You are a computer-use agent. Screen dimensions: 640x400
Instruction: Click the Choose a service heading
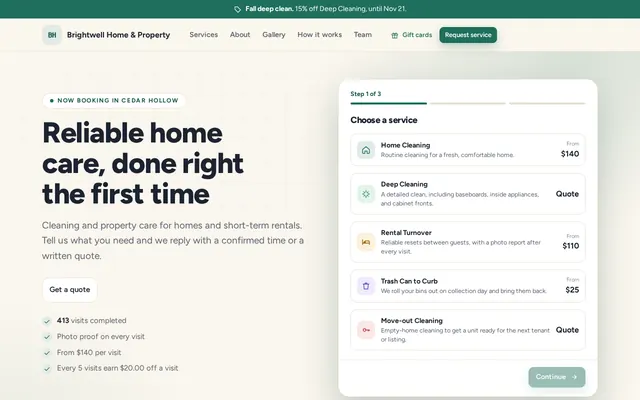coord(384,120)
